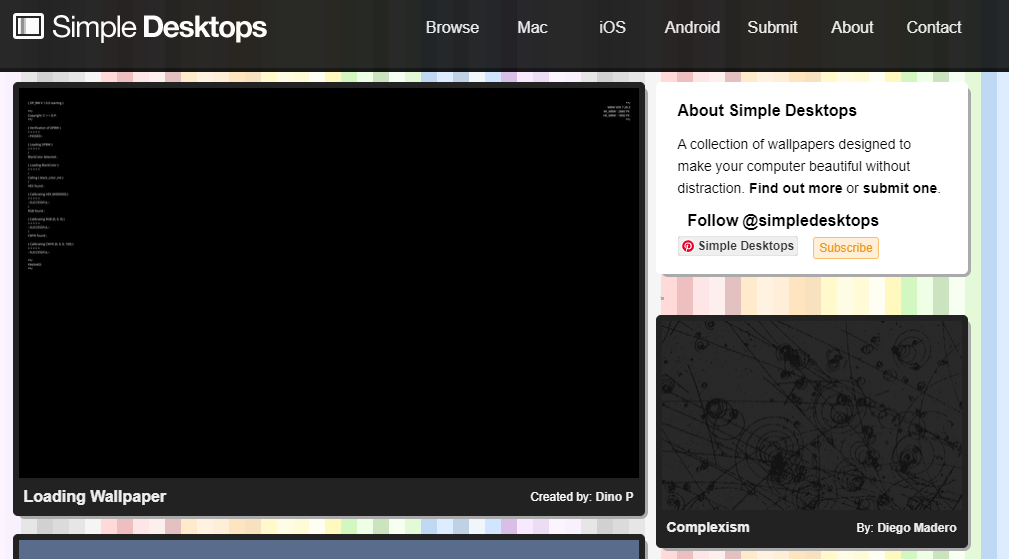1009x559 pixels.
Task: Open the Loading Wallpaper preview image
Action: [329, 283]
